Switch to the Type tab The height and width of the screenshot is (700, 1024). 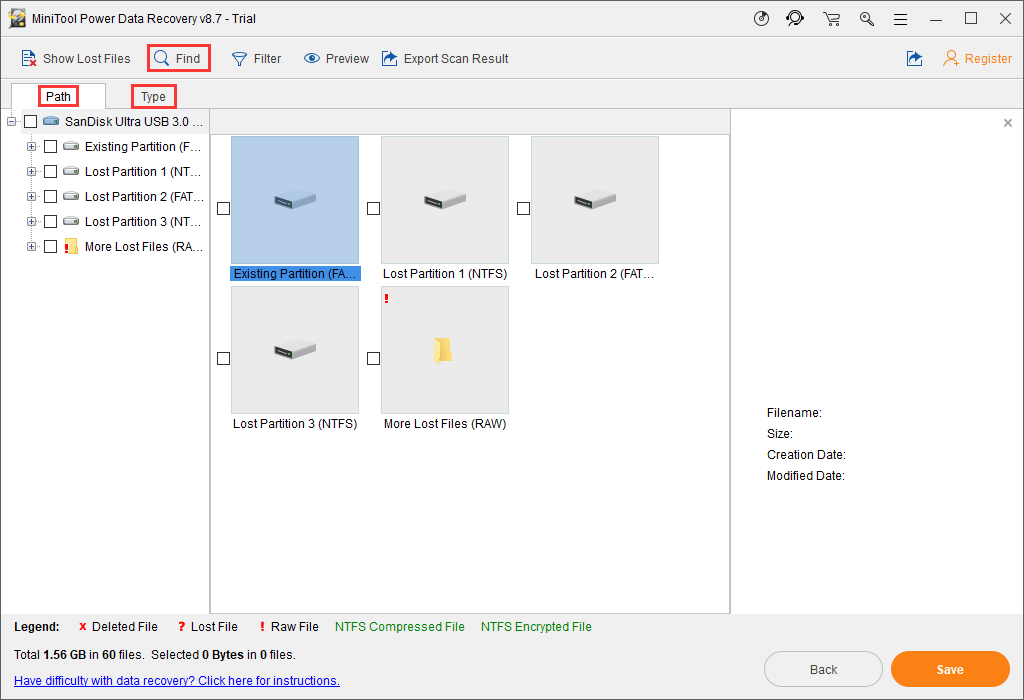pyautogui.click(x=153, y=97)
